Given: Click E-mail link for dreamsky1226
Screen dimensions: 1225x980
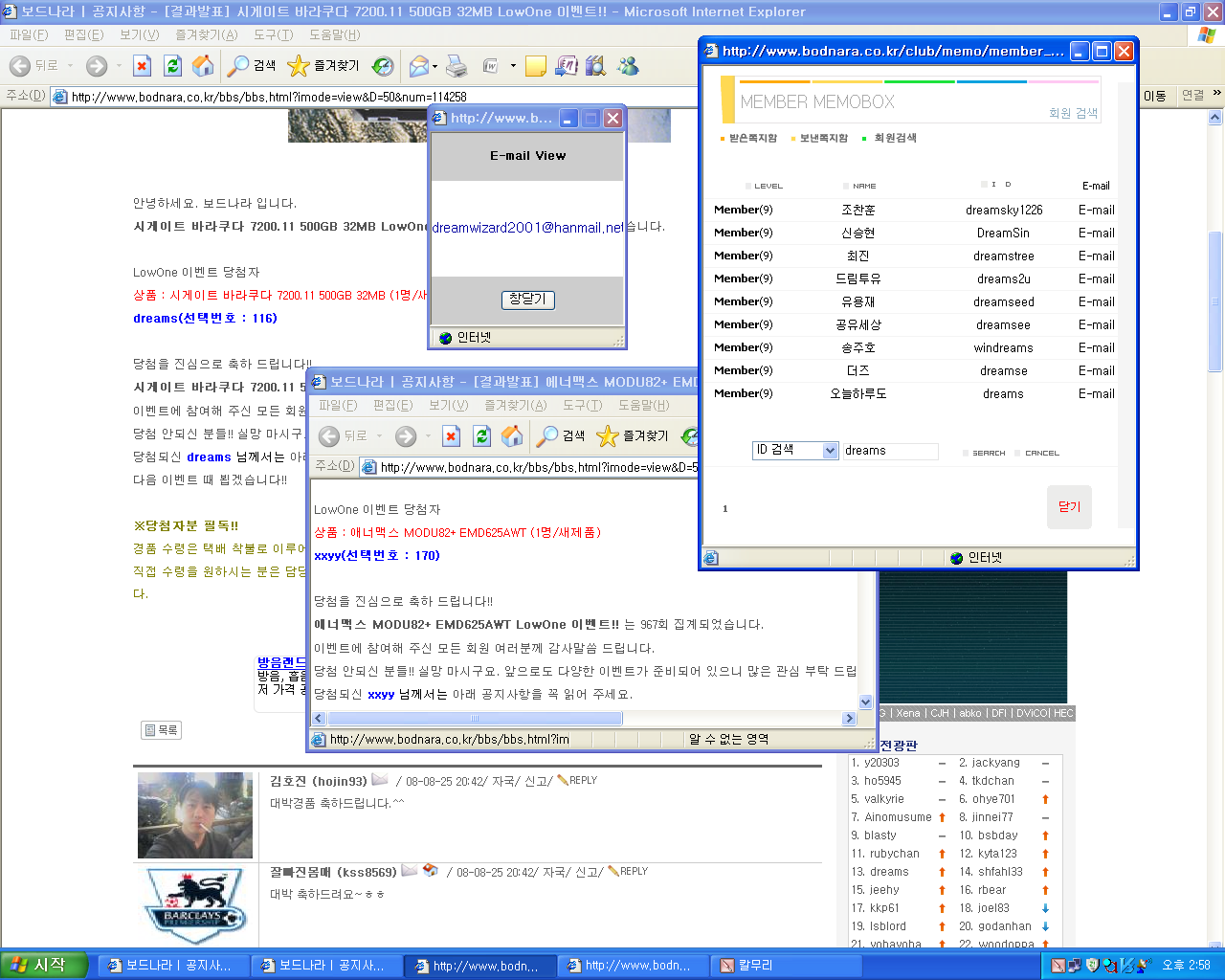Looking at the screenshot, I should coord(1096,210).
